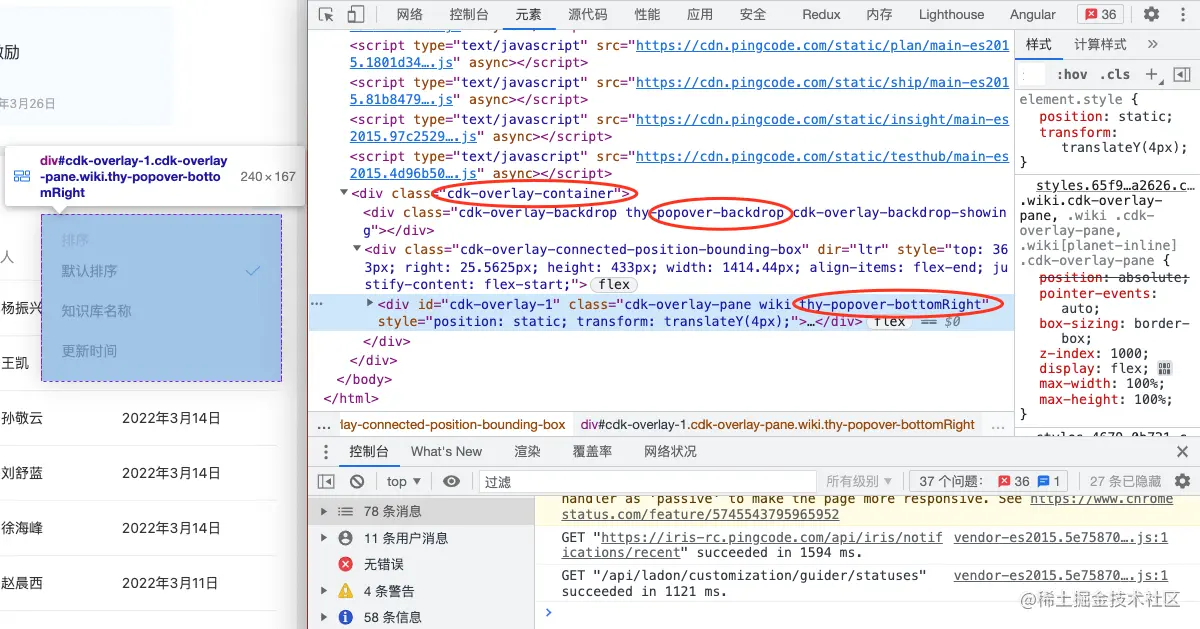Toggle the device toolbar icon
The height and width of the screenshot is (629, 1200).
click(x=356, y=14)
